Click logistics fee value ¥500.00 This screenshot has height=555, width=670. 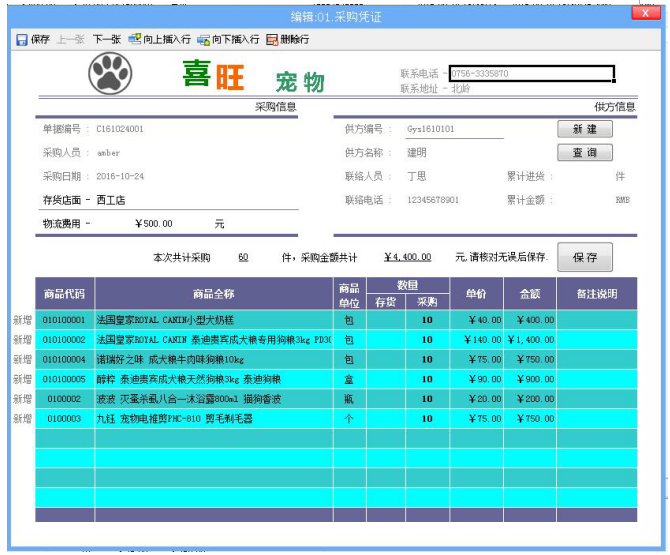(x=154, y=223)
